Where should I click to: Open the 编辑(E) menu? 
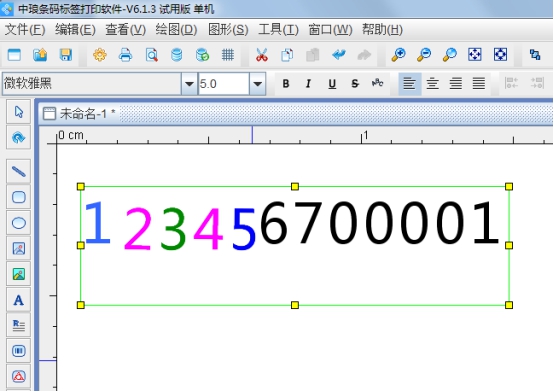[75, 30]
